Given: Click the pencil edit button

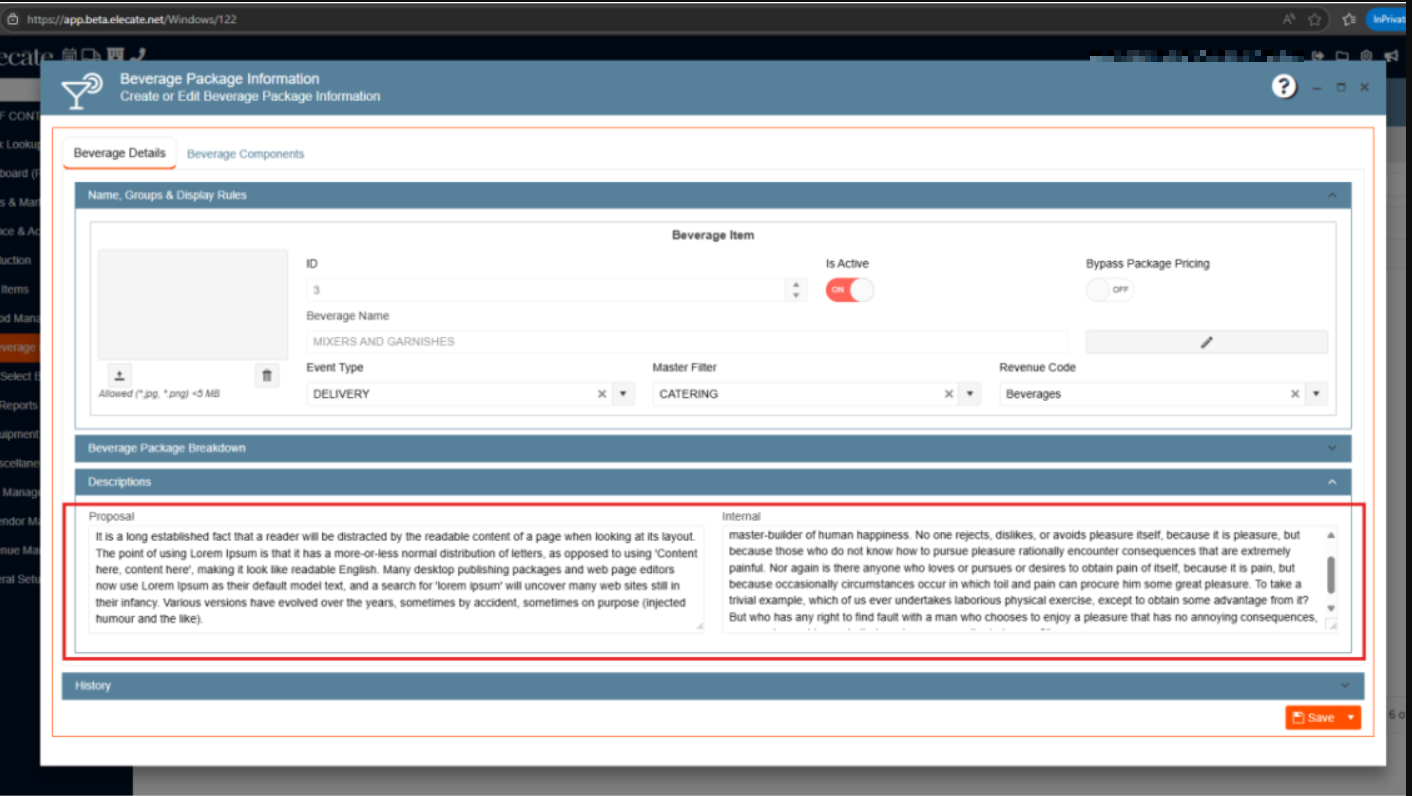Looking at the screenshot, I should (x=1206, y=342).
